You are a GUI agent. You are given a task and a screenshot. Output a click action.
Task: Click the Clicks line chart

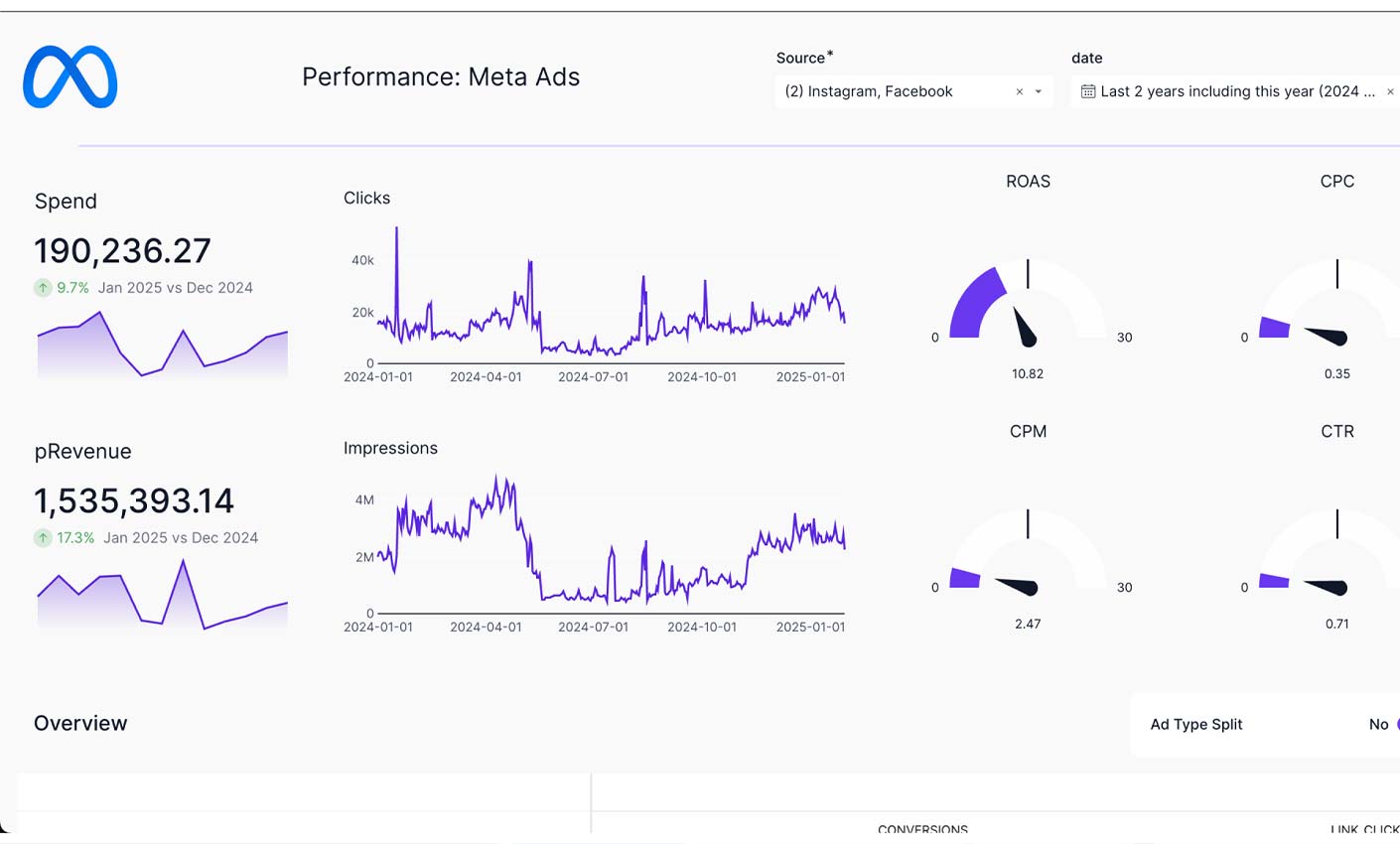click(609, 308)
